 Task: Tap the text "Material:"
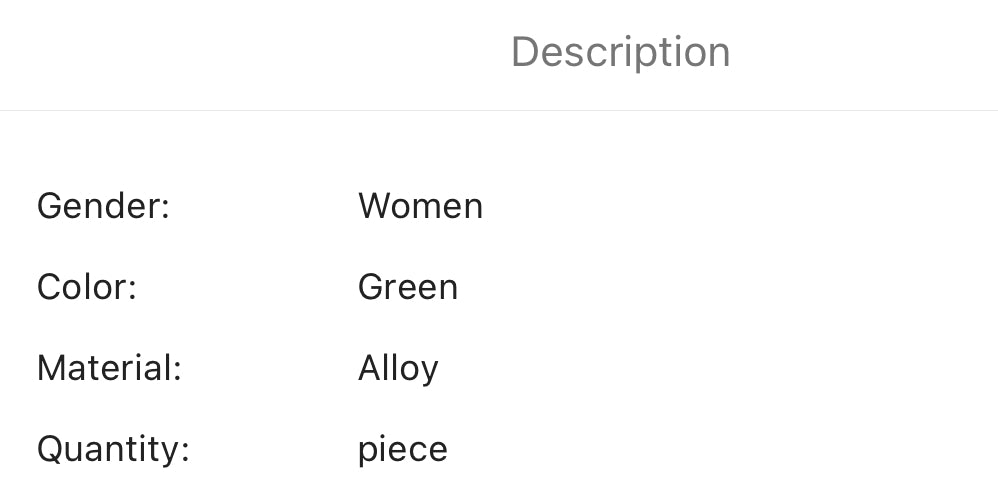pyautogui.click(x=109, y=368)
